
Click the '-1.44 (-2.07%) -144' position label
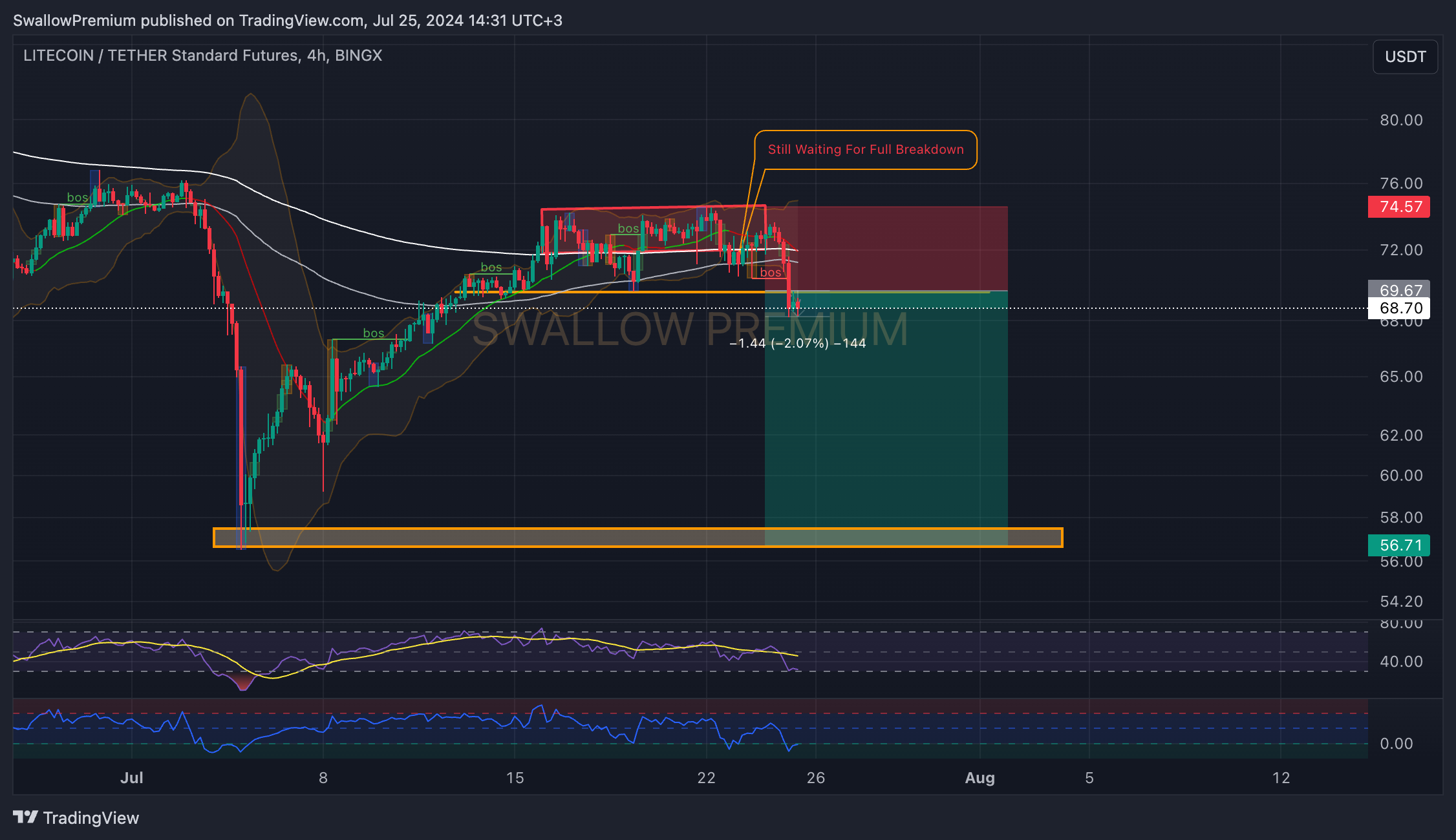coord(797,343)
